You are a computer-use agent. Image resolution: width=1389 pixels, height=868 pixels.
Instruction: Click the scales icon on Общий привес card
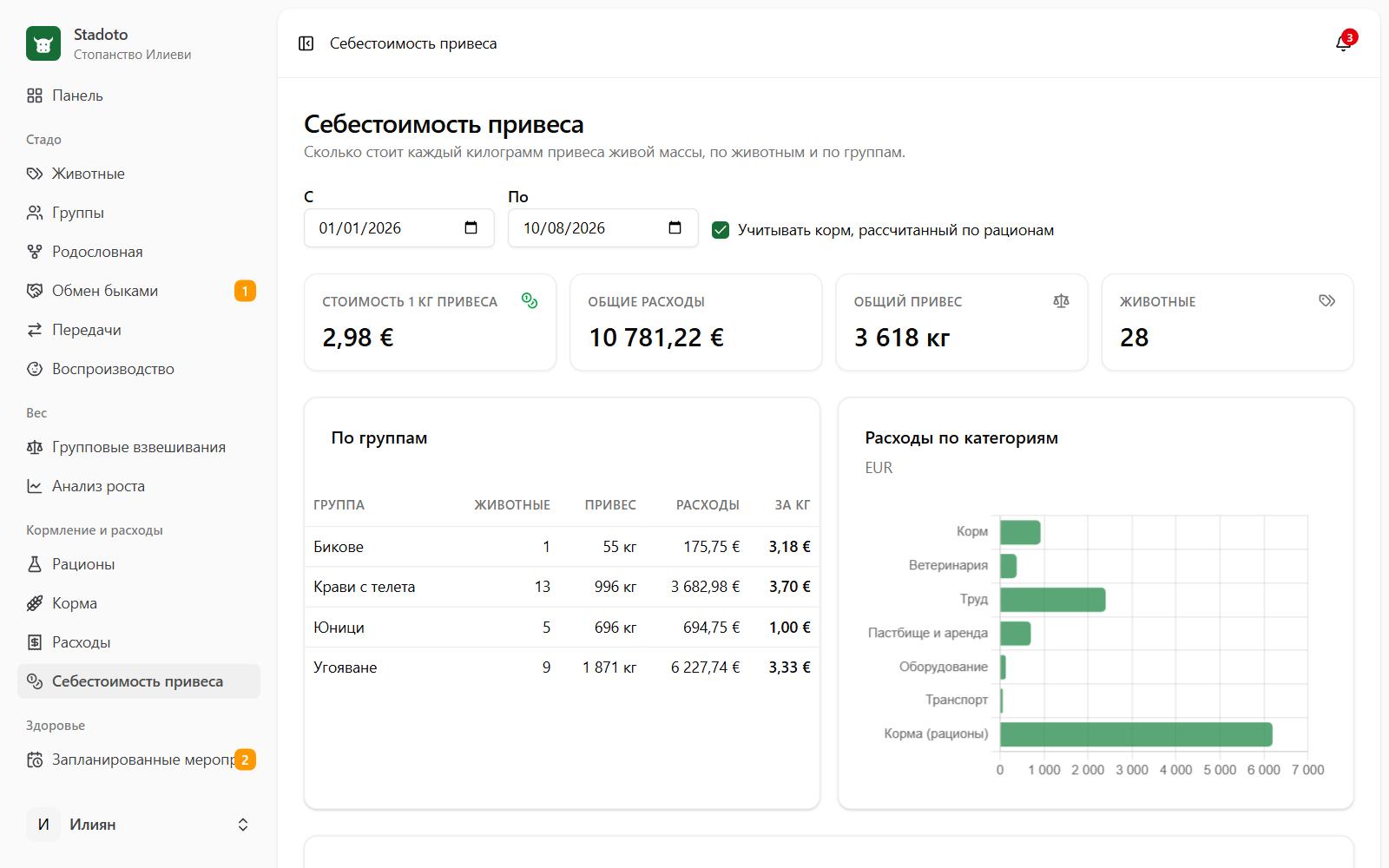(x=1061, y=300)
